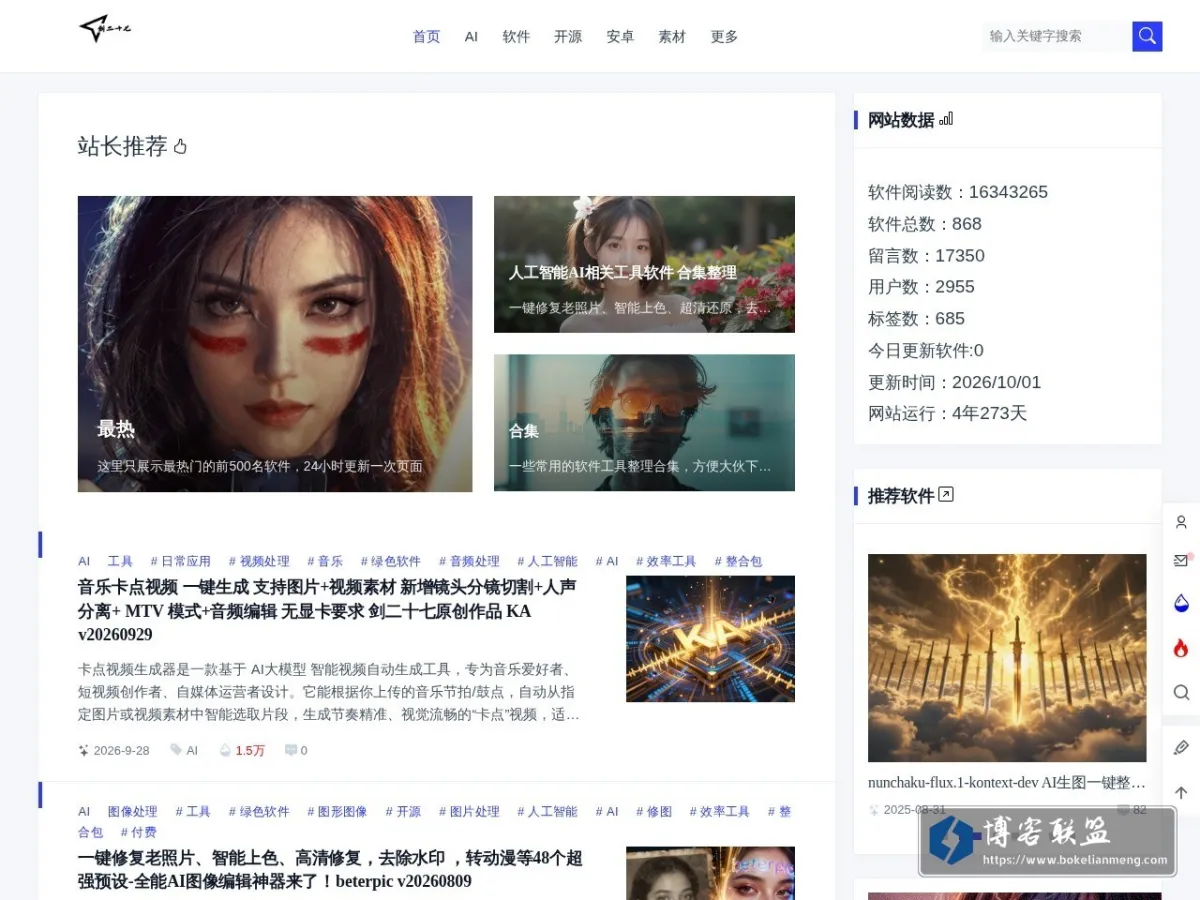Viewport: 1200px width, 900px height.
Task: Open the golden swords recommended software image
Action: click(1007, 658)
